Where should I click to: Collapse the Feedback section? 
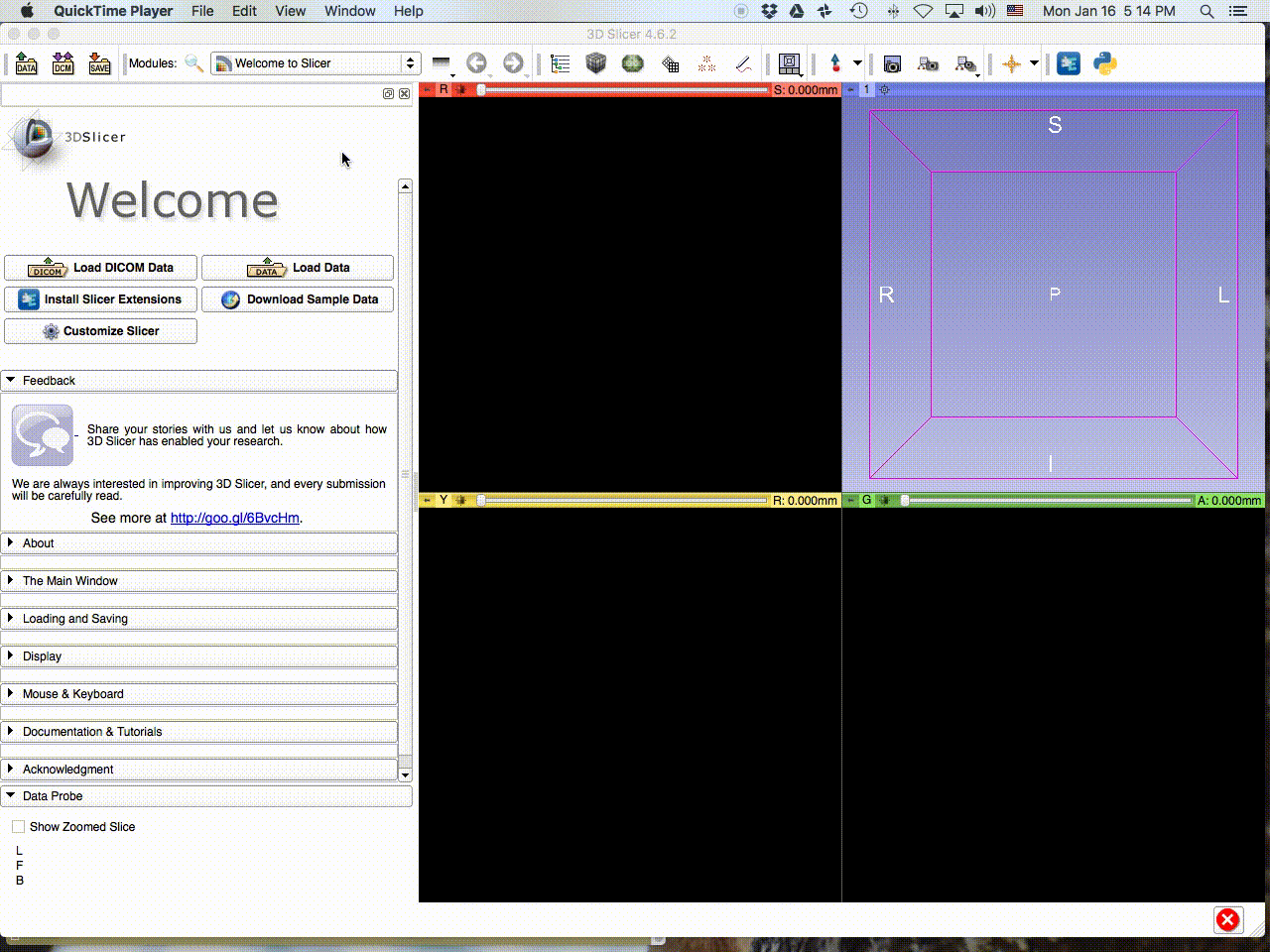click(199, 381)
